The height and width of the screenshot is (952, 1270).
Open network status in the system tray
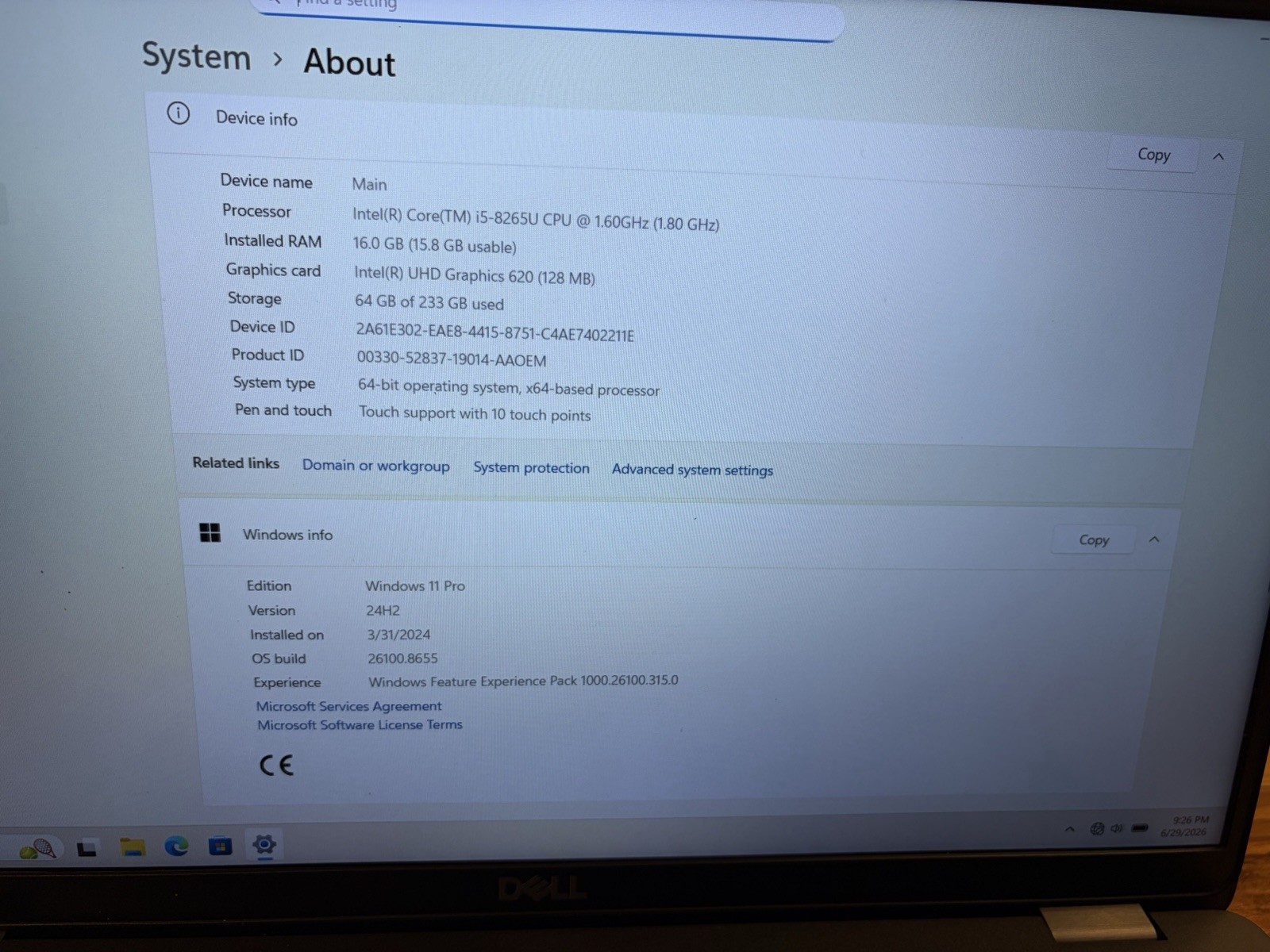point(1097,828)
